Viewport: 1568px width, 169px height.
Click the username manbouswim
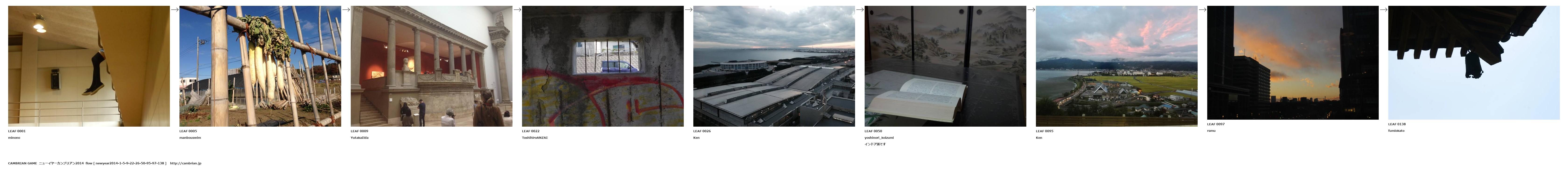click(x=190, y=137)
